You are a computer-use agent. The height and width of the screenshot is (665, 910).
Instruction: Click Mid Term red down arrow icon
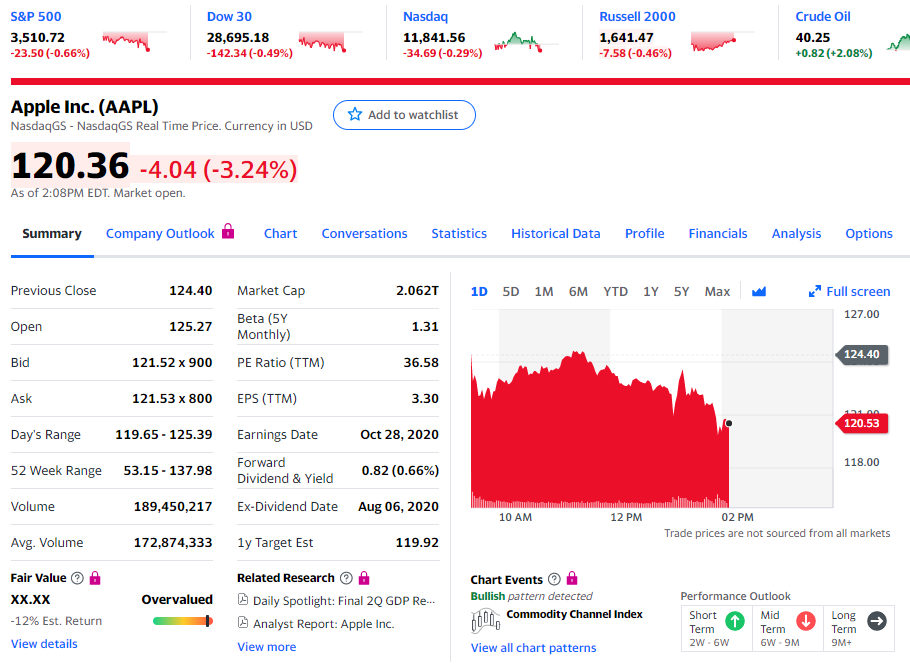tap(806, 621)
